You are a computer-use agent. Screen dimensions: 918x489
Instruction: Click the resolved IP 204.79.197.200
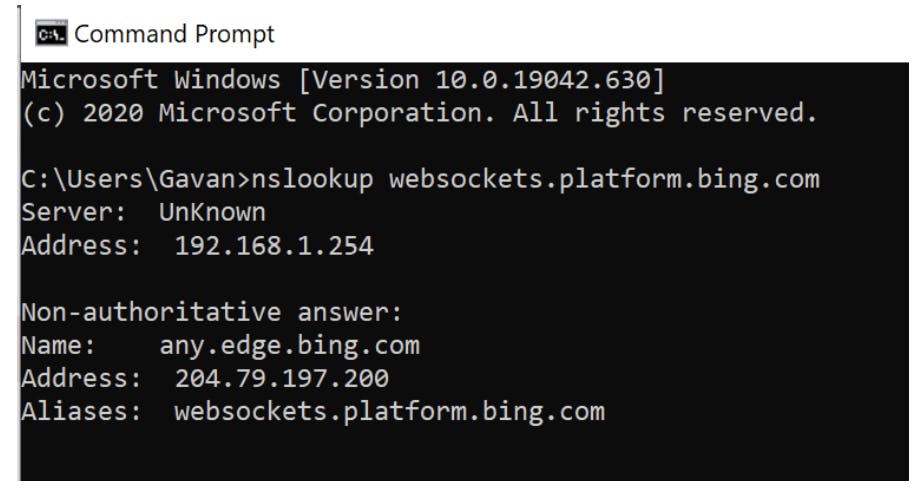(x=281, y=379)
